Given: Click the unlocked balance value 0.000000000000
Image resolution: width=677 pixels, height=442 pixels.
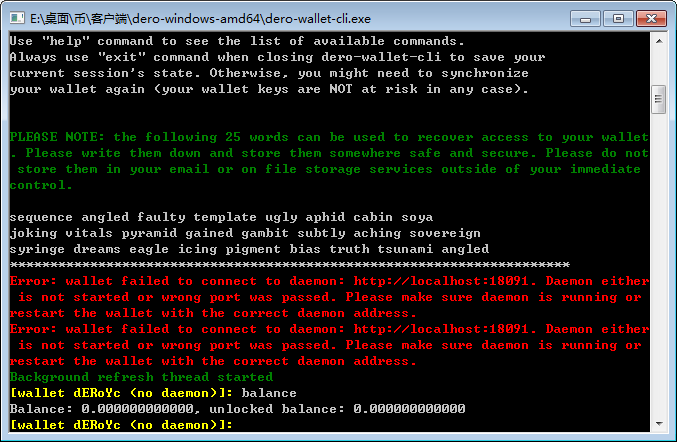Looking at the screenshot, I should tap(409, 409).
